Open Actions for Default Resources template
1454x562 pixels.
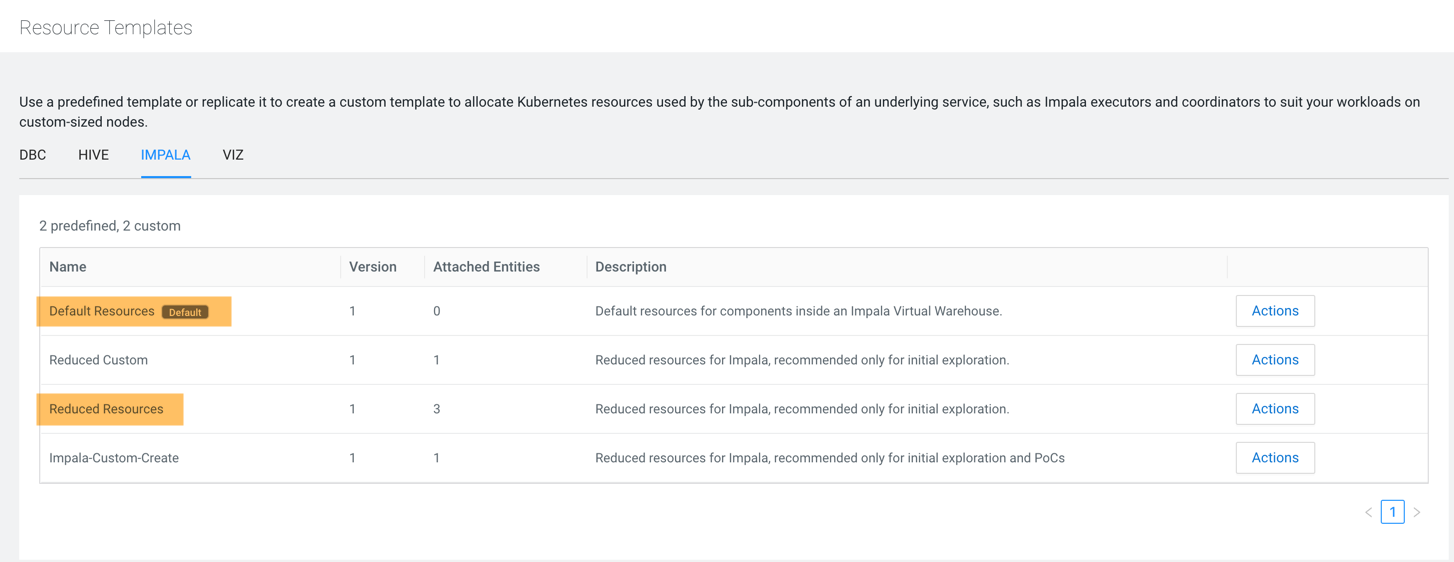[x=1274, y=311]
